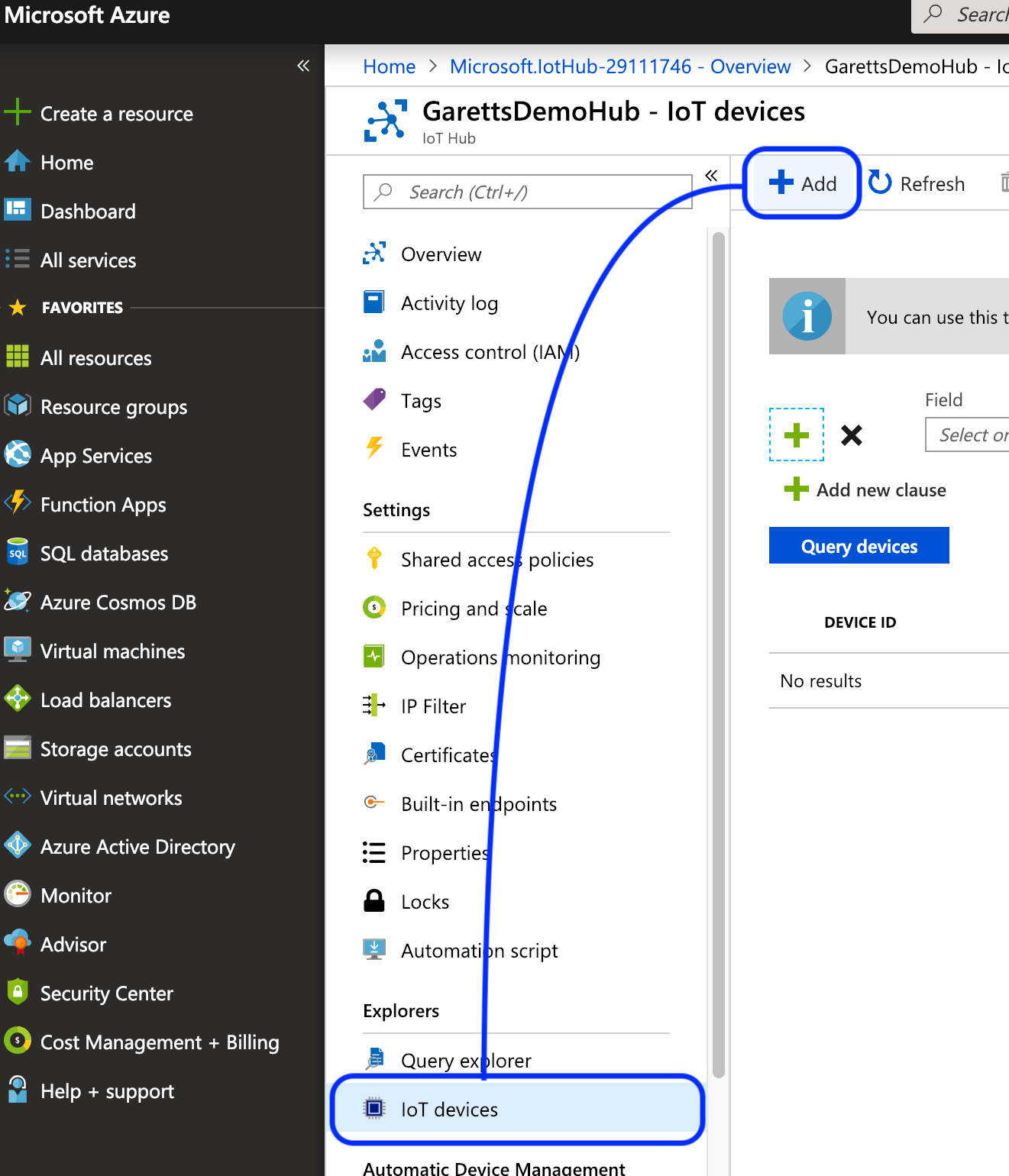Click the DEVICE ID column header

(x=860, y=622)
